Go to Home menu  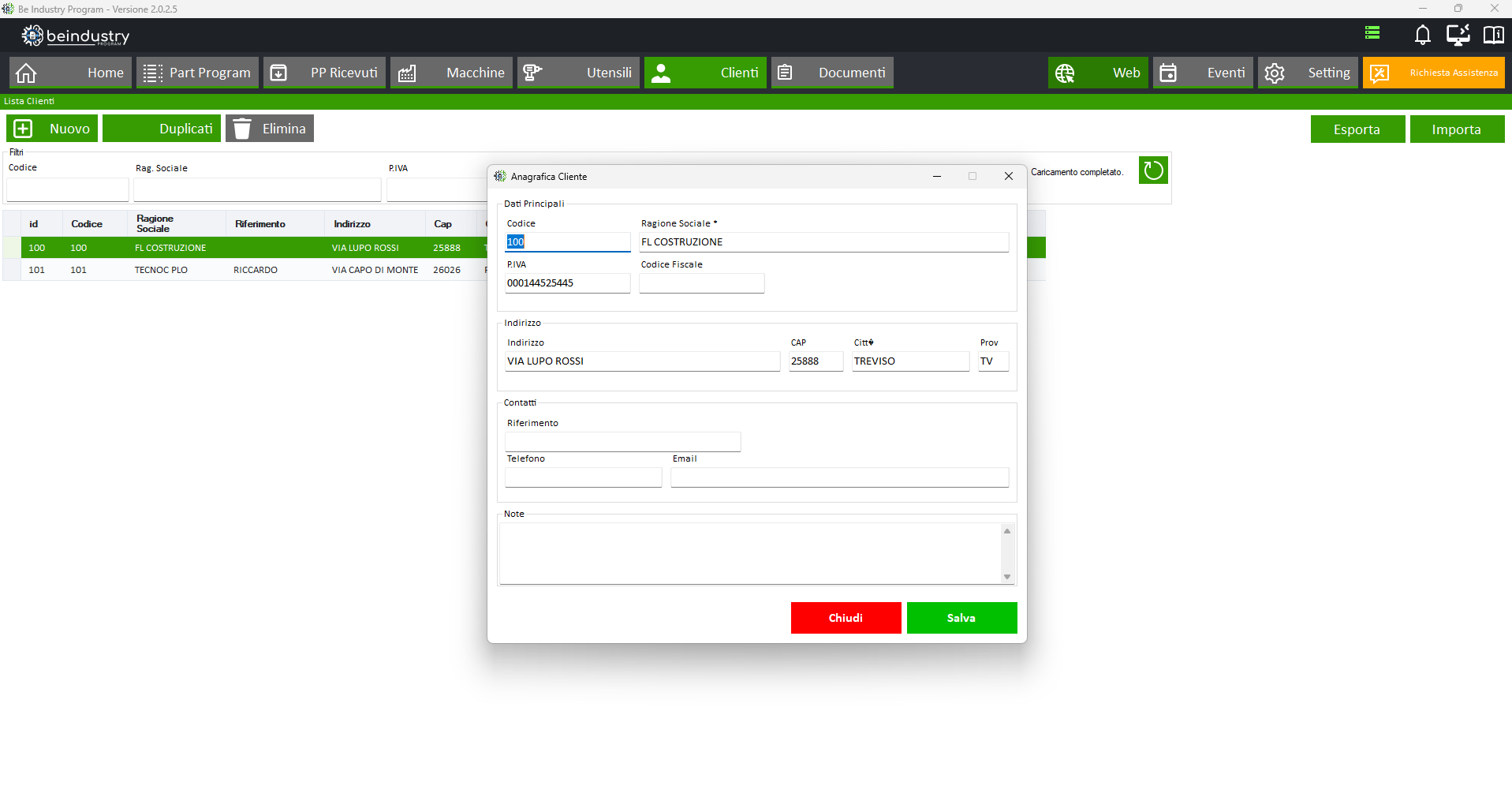click(70, 73)
